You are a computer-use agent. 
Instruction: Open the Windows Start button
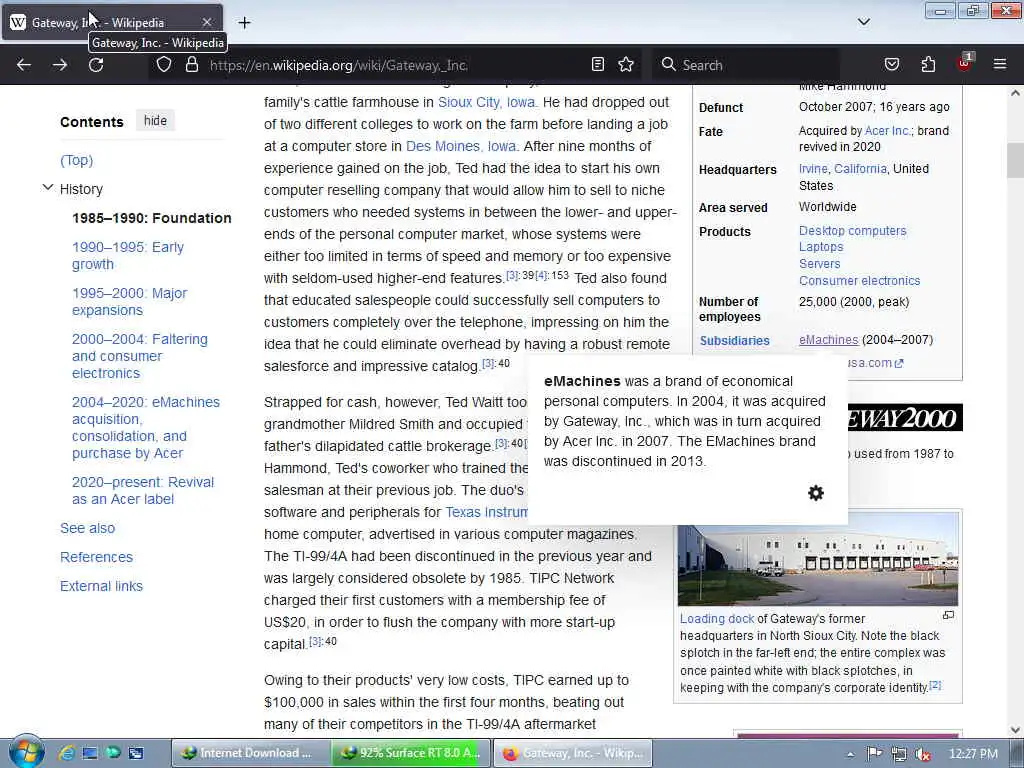26,752
